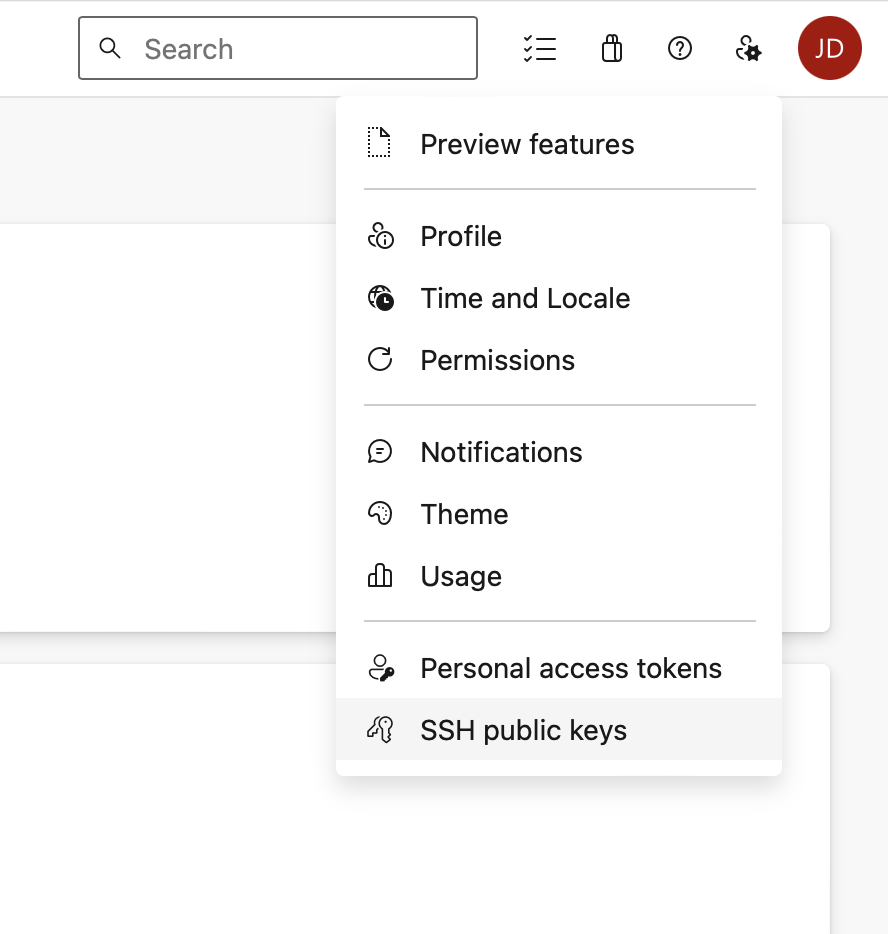
Task: Select the Theme menu label
Action: coord(464,514)
